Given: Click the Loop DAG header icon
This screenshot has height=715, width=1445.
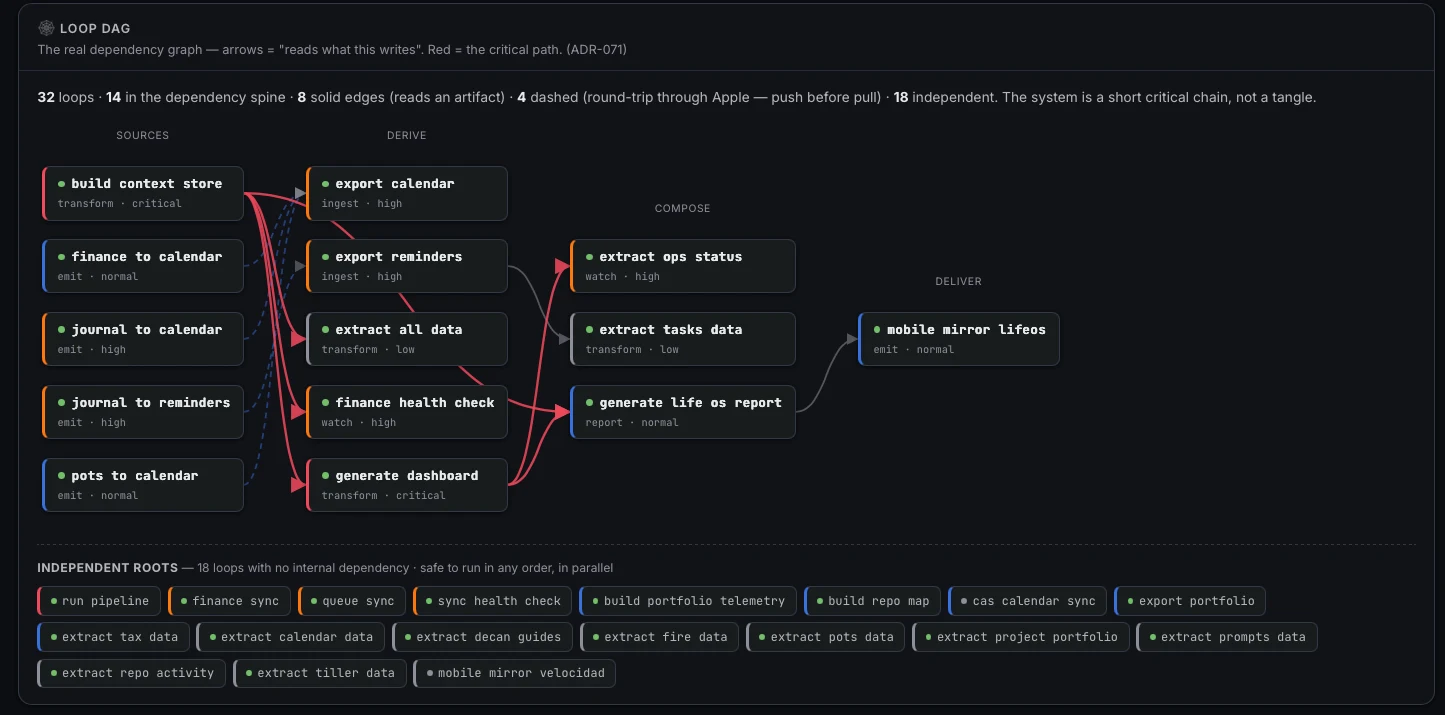Looking at the screenshot, I should [45, 28].
